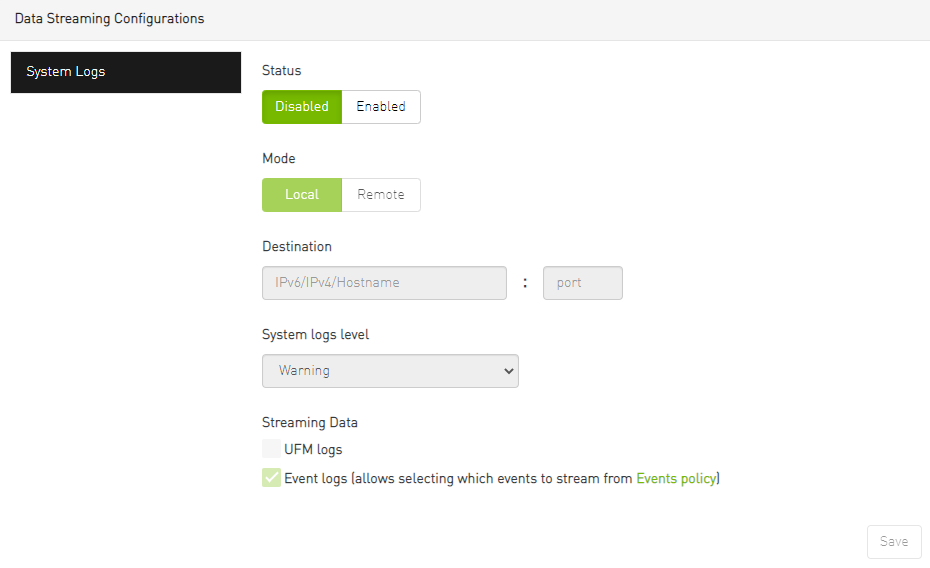The image size is (930, 568).
Task: Click the chevron arrow on Warning select
Action: tap(509, 371)
